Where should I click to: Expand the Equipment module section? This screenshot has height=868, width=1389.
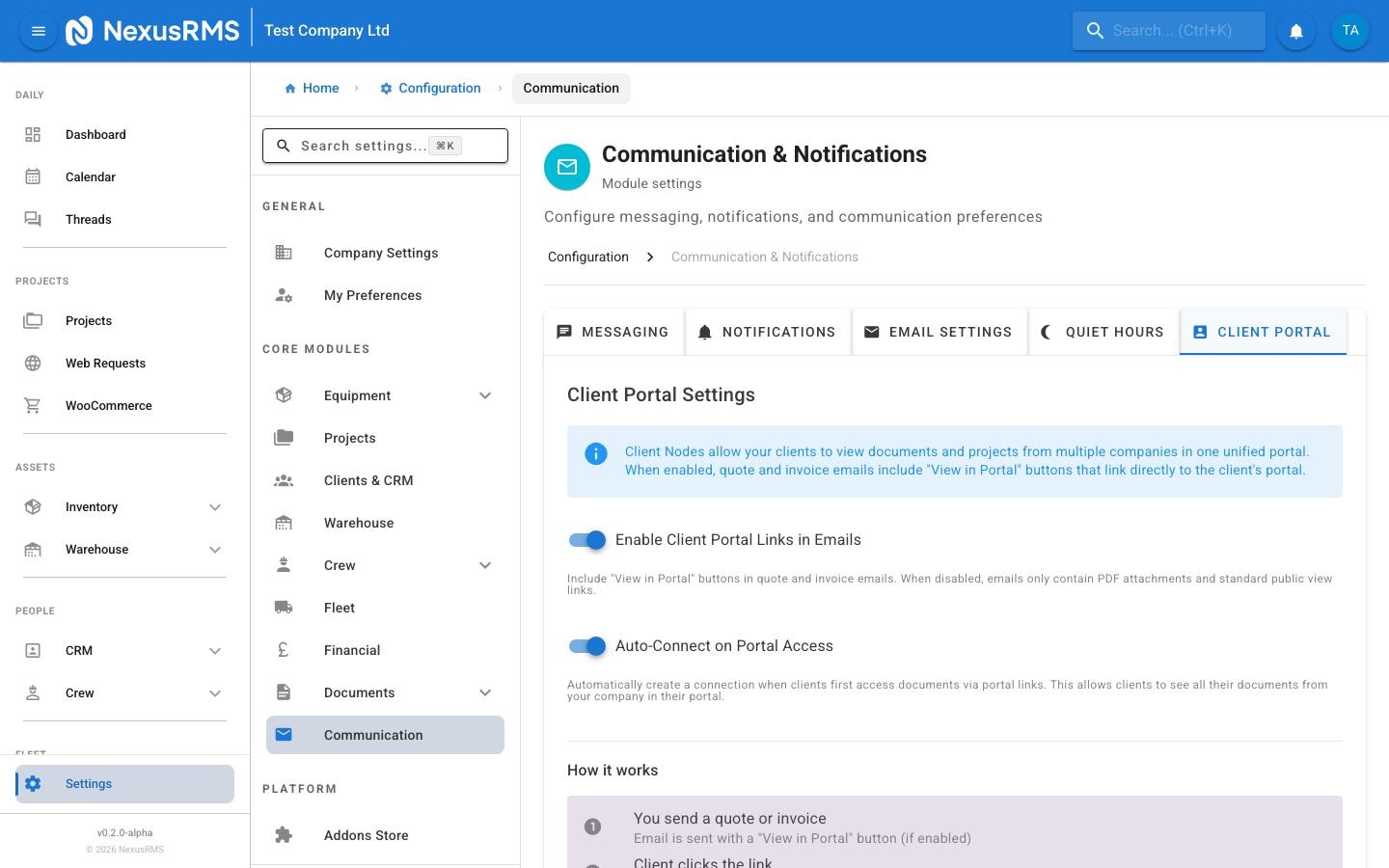pos(485,395)
